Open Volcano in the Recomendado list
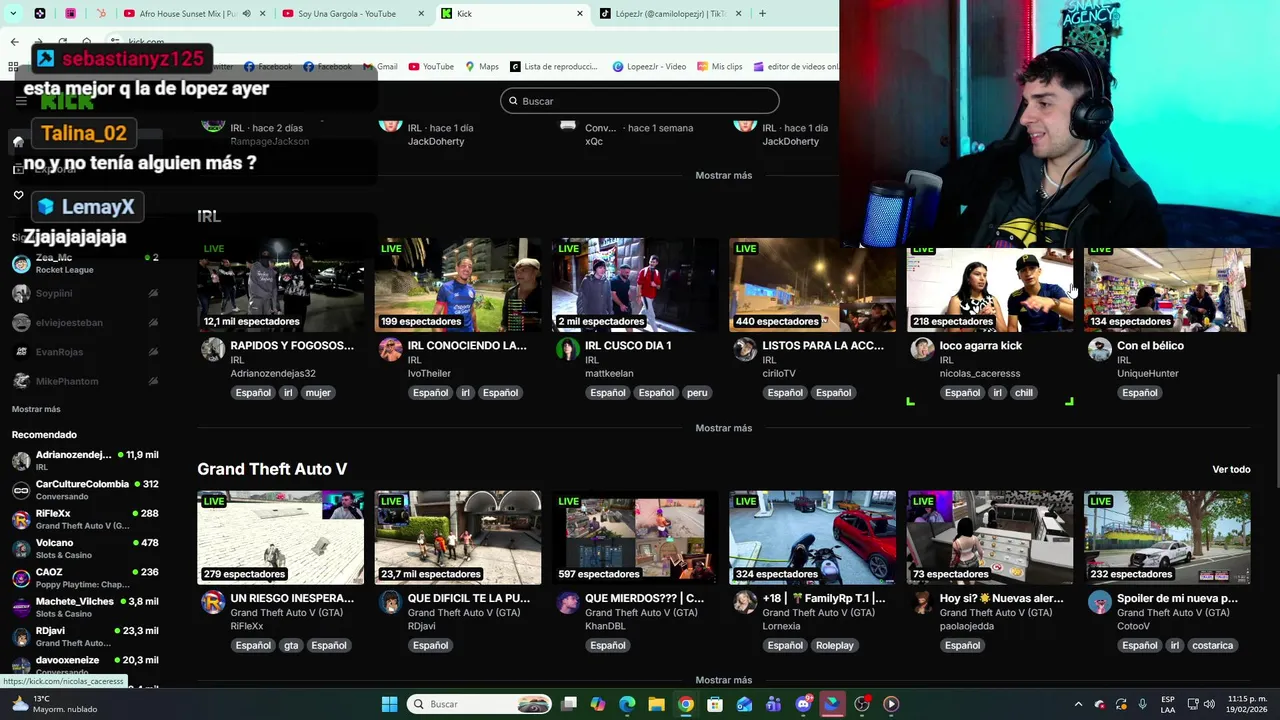 (85, 549)
